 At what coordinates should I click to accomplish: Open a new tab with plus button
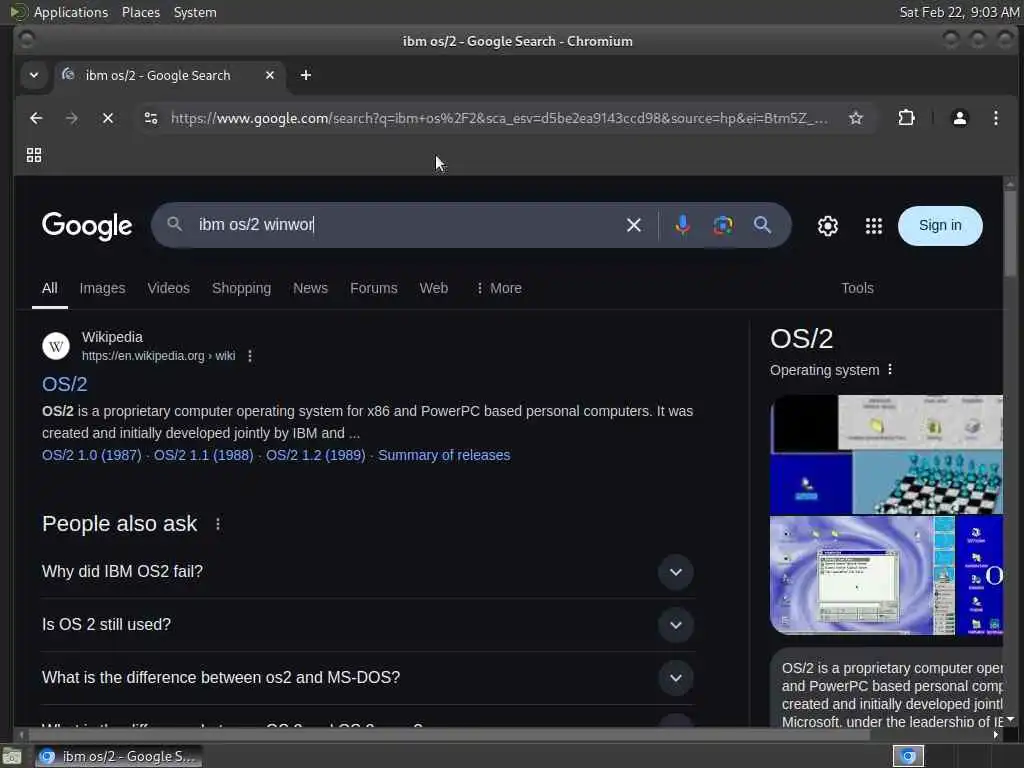click(306, 75)
